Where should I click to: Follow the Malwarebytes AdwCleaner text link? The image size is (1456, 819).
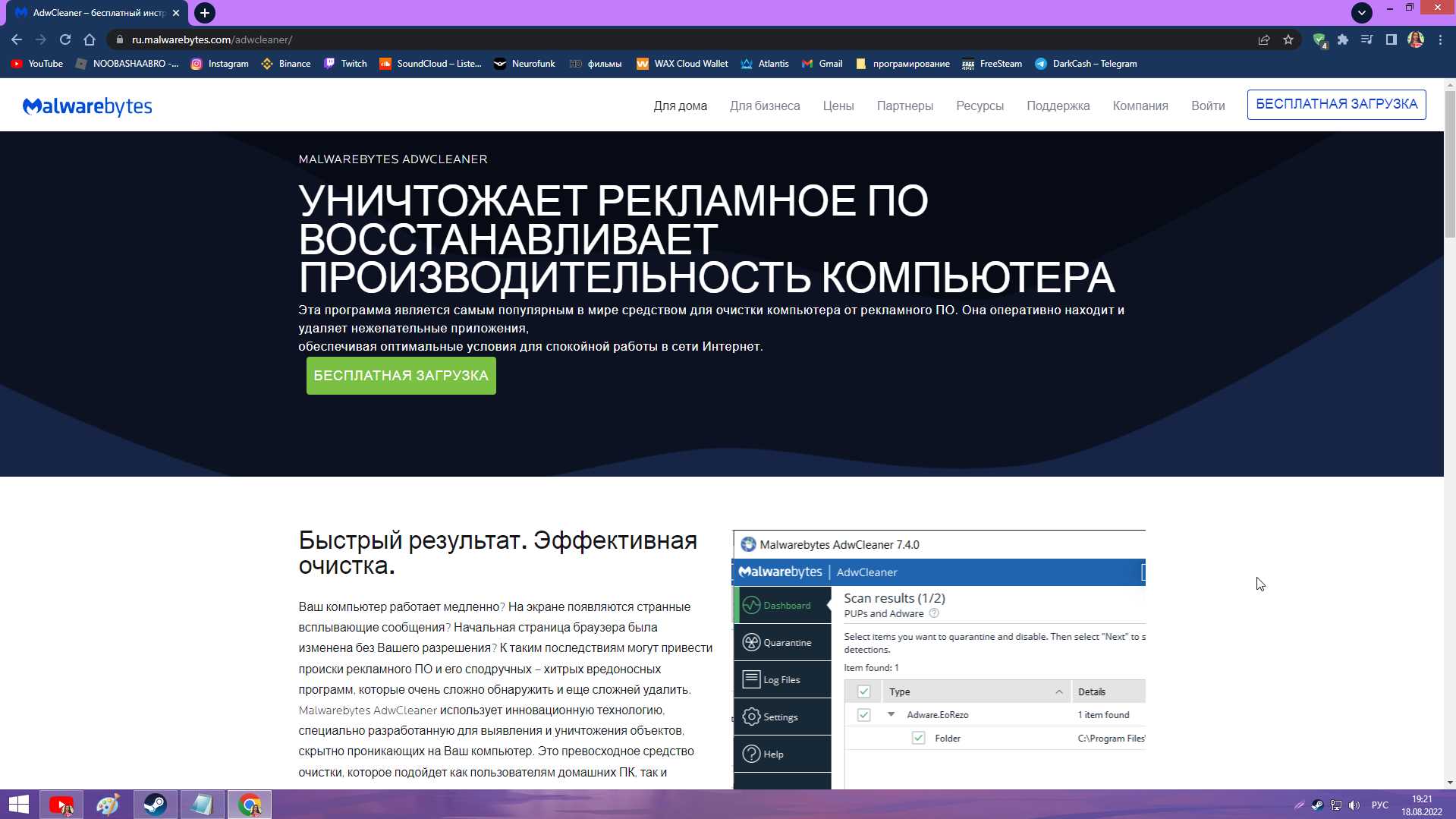[368, 710]
